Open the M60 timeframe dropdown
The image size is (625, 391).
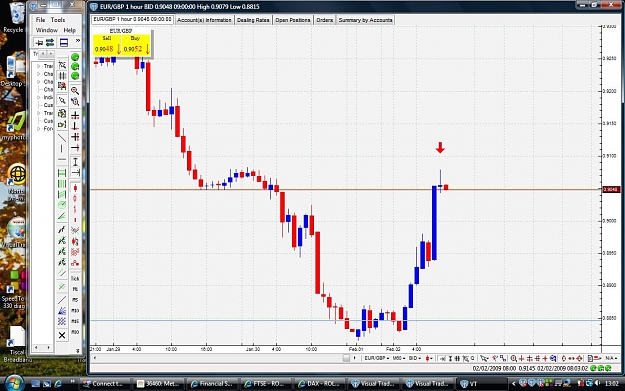point(399,358)
